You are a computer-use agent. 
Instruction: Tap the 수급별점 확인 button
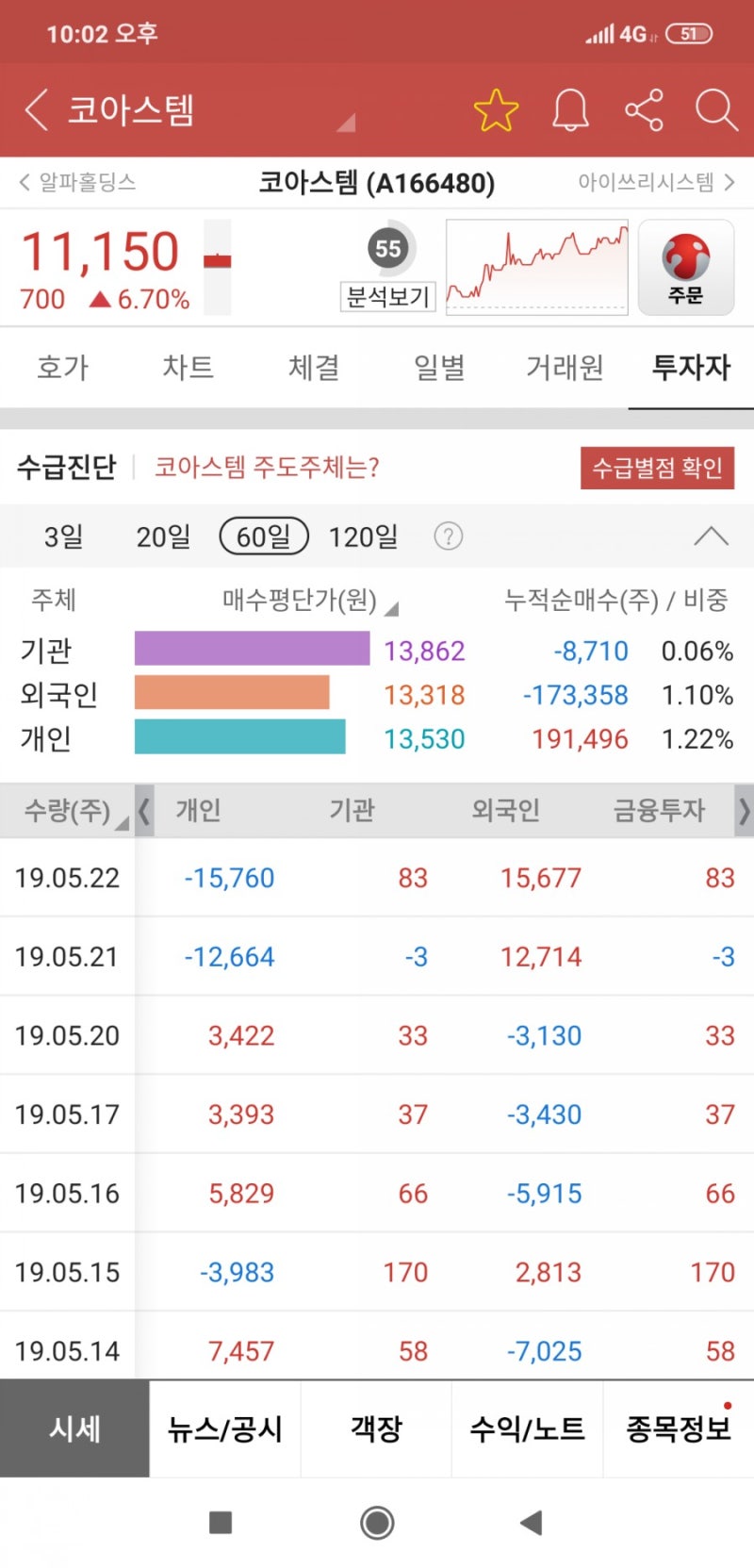click(657, 468)
